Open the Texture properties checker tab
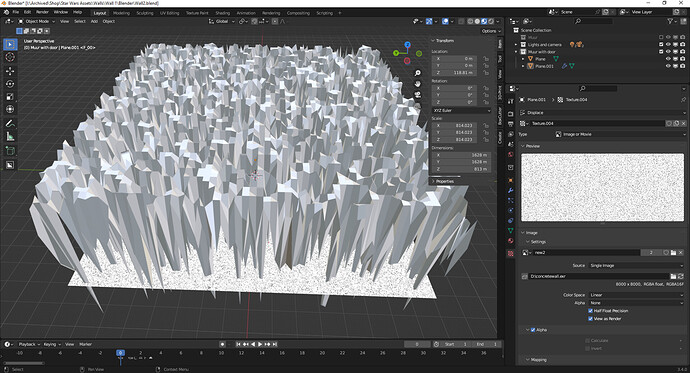 click(x=510, y=254)
